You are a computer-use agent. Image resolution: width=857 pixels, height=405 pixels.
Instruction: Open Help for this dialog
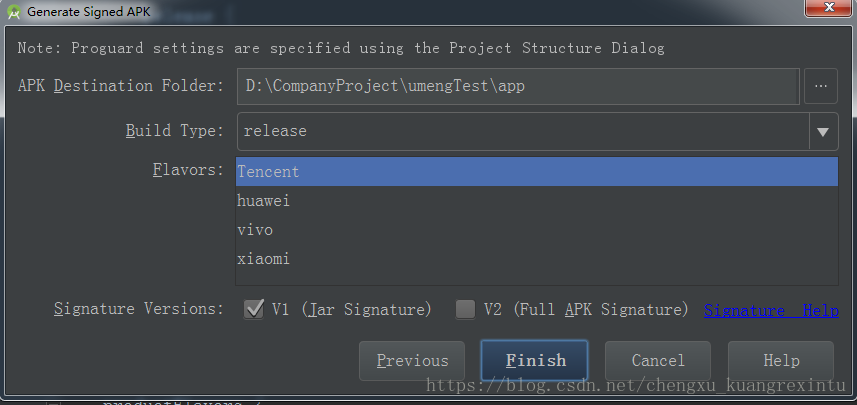(x=781, y=361)
